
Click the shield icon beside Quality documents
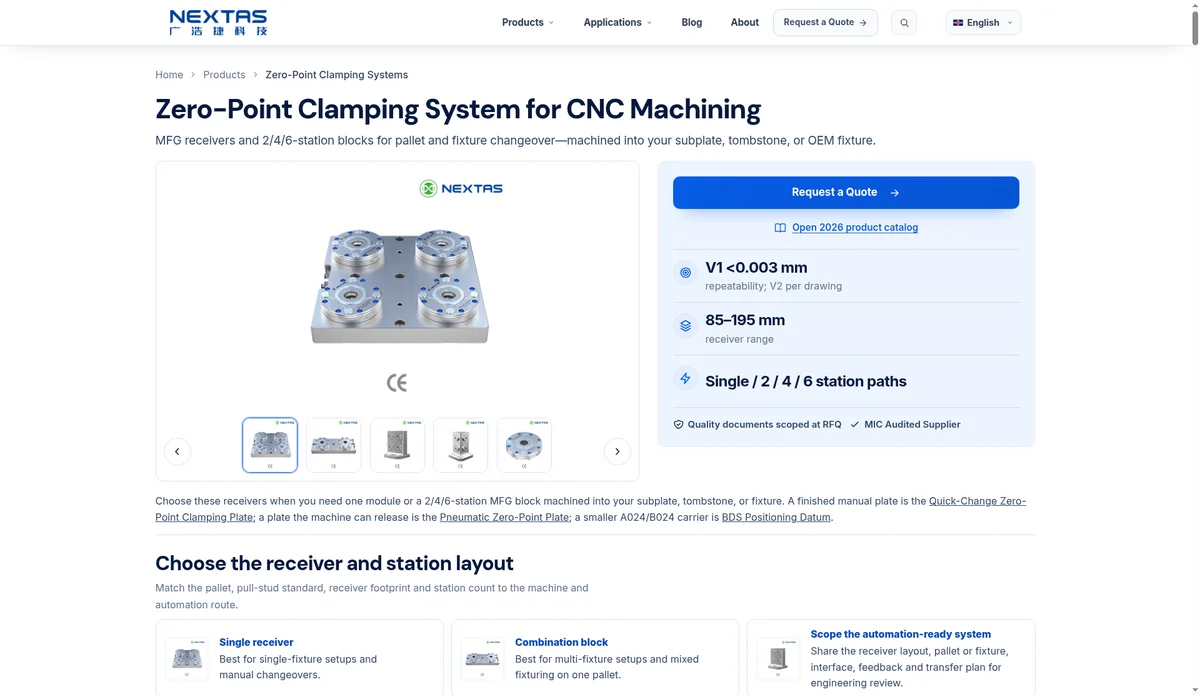click(678, 425)
